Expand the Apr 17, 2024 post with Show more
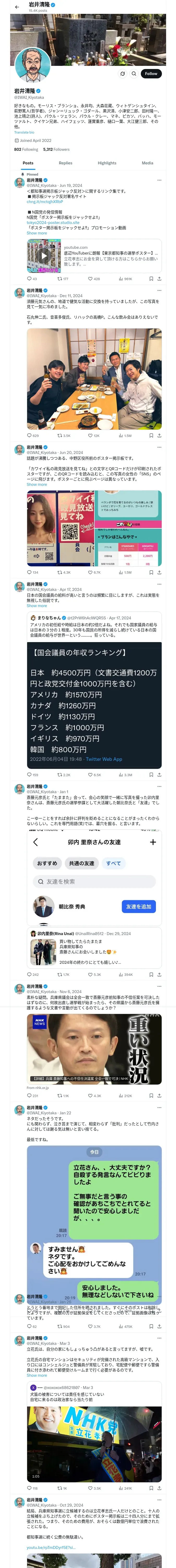 [37, 606]
